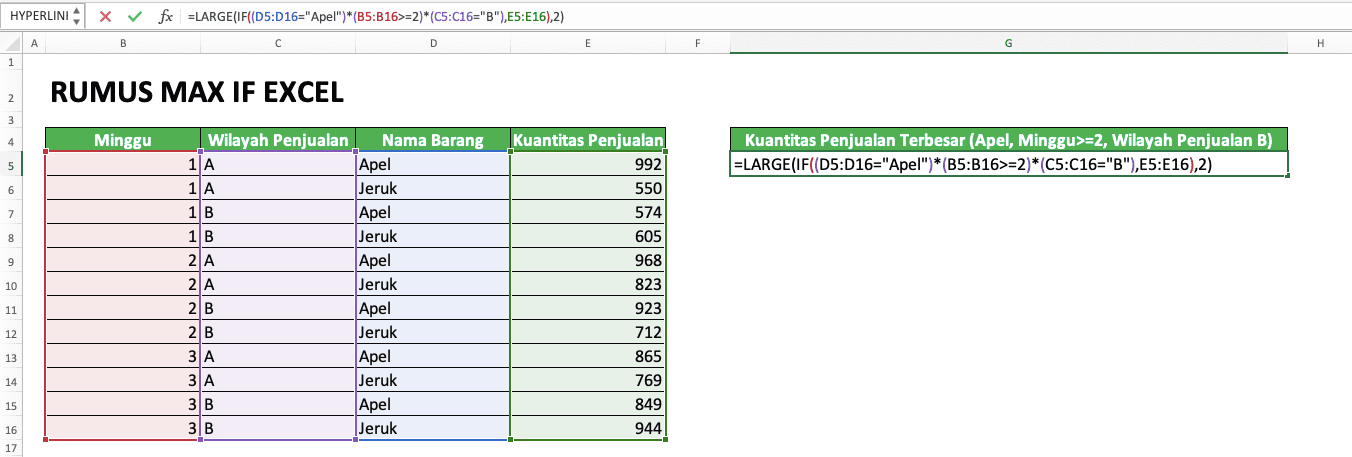This screenshot has height=457, width=1352.
Task: Click the Kuantitas Penjualan Terbesar header cell
Action: (x=1009, y=140)
